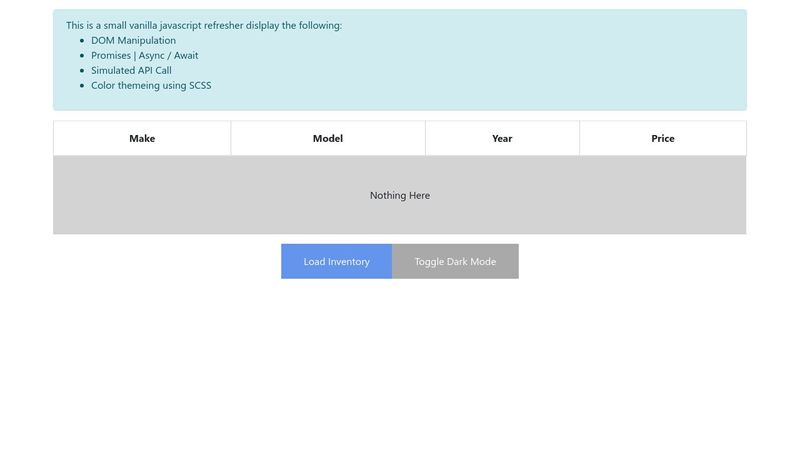The height and width of the screenshot is (450, 800).
Task: Click the Simulated API Call list item
Action: click(131, 70)
